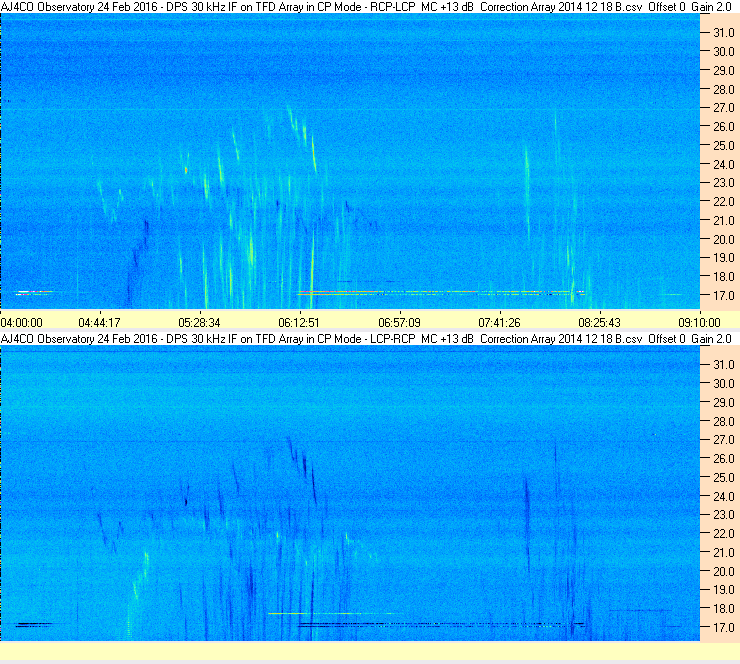Click the red-orange hotspot in the upper spectrogram
740x664 pixels.
click(x=186, y=170)
